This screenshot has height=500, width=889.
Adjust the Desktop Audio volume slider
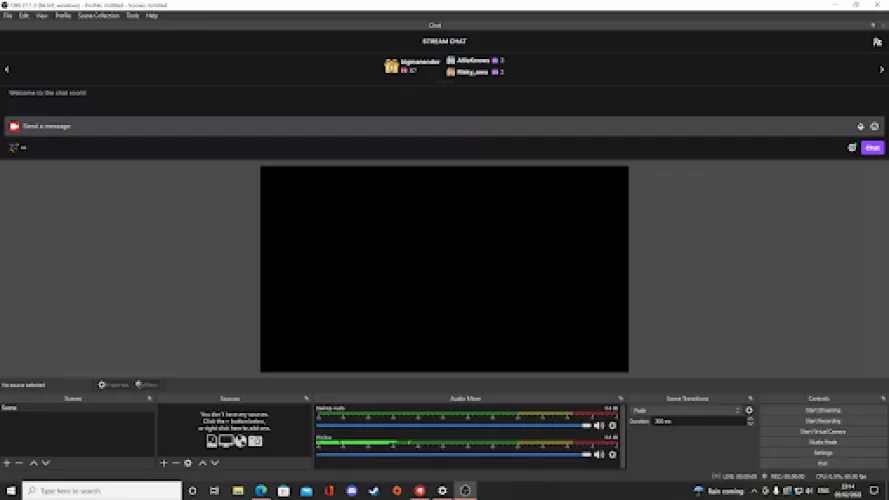[x=454, y=425]
